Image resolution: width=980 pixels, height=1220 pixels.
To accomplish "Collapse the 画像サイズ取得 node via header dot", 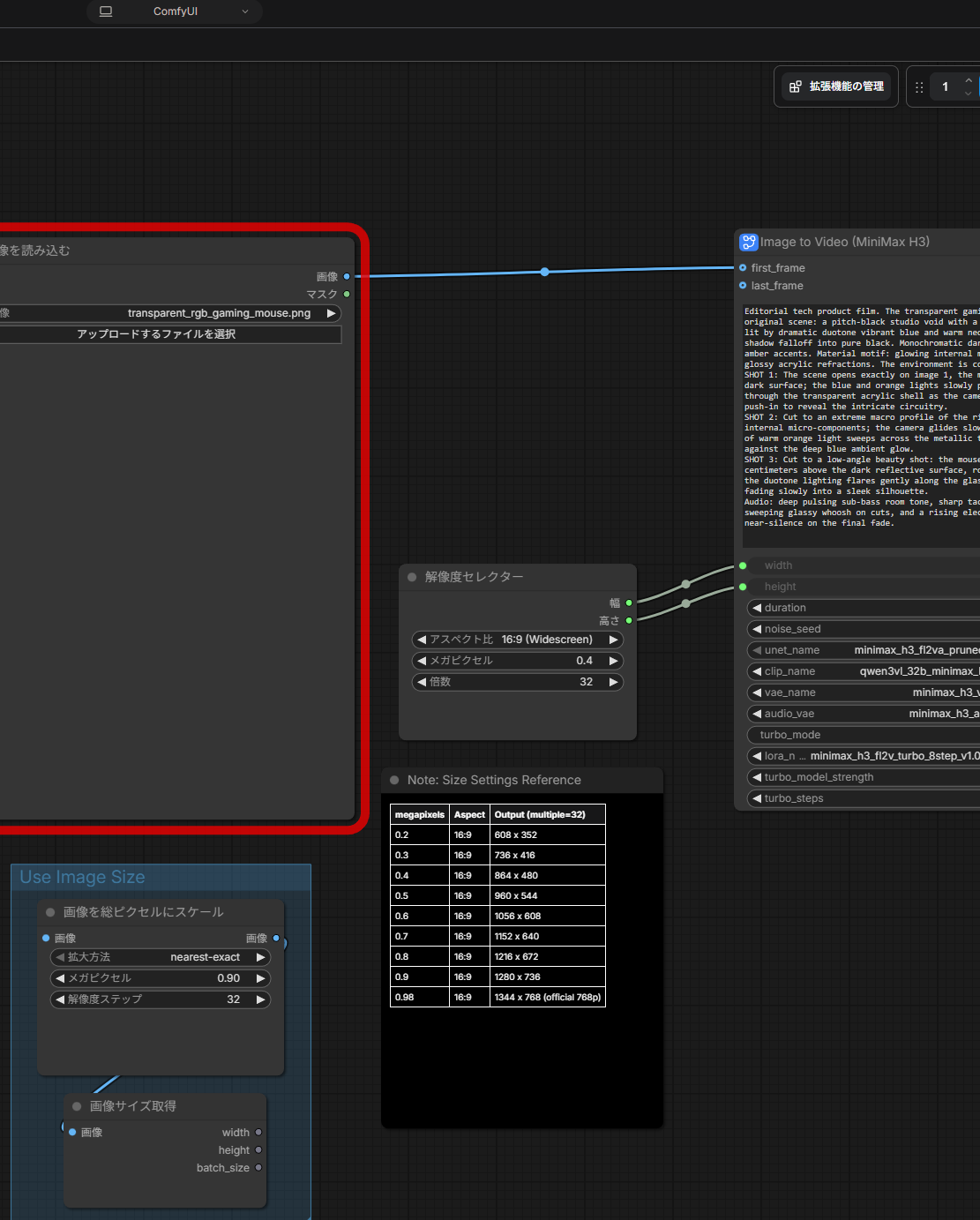I will 77,1106.
